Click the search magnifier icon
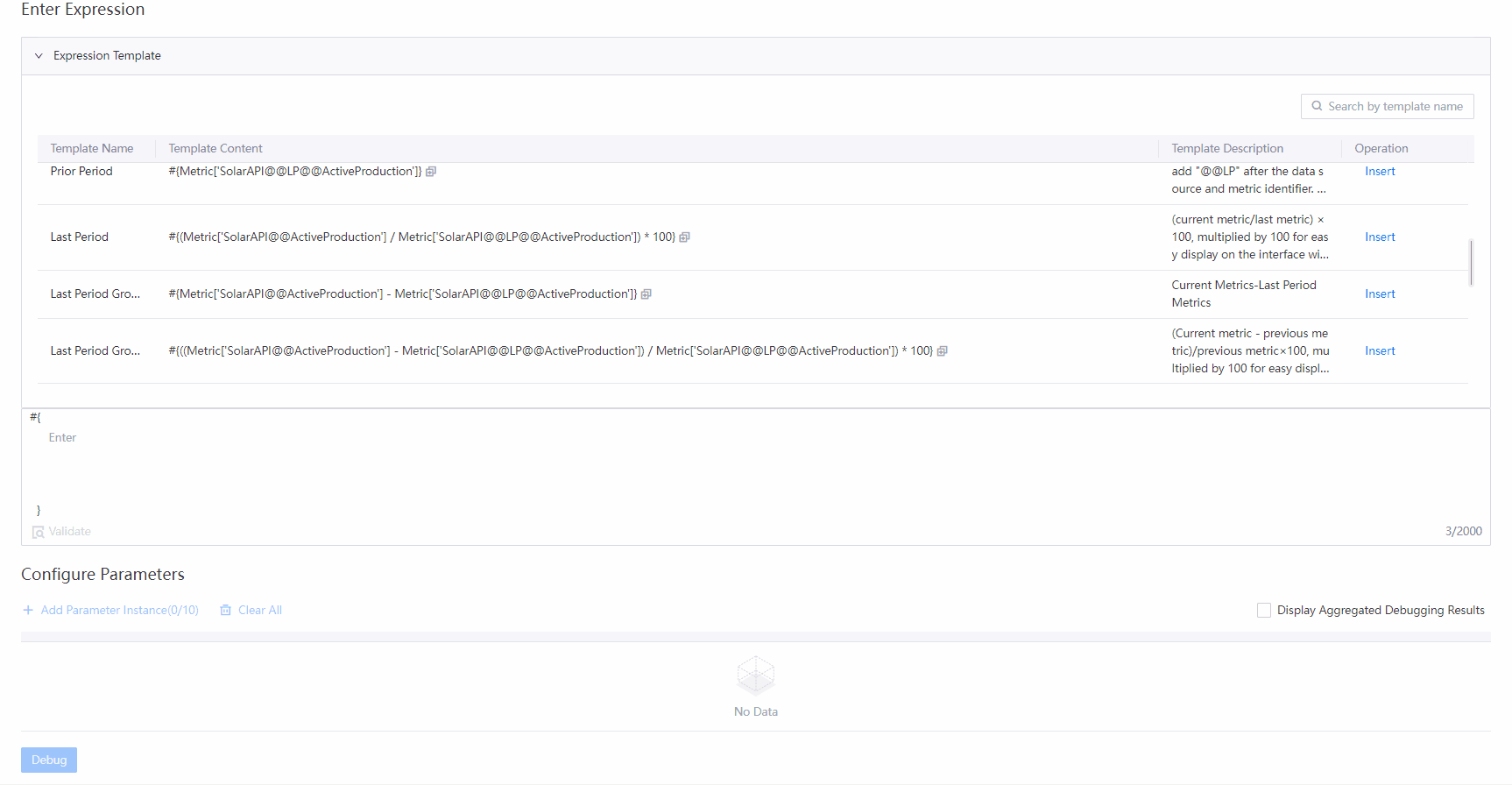This screenshot has width=1512, height=785. point(1316,106)
